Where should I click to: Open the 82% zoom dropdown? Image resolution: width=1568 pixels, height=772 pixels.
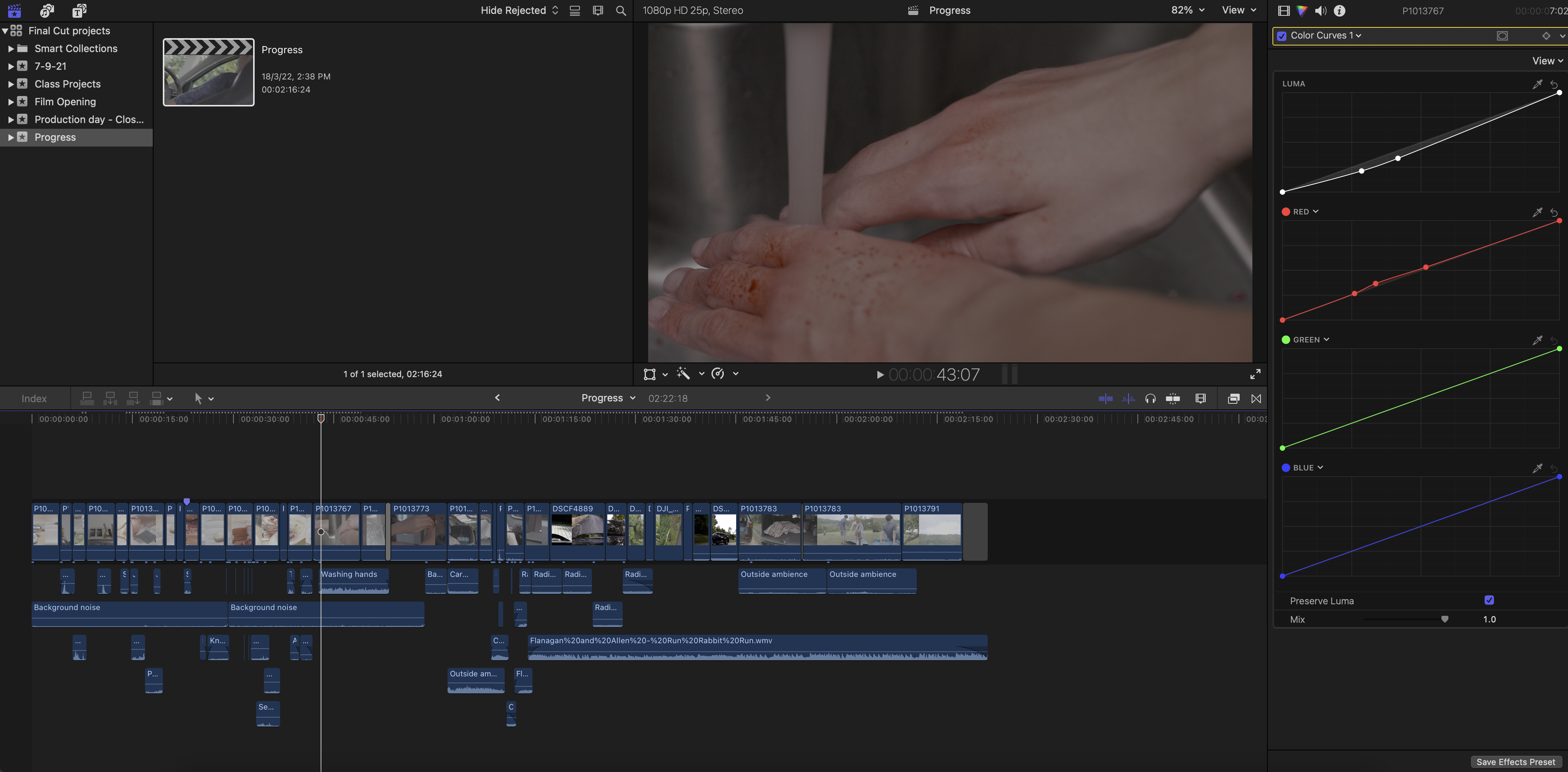click(x=1187, y=10)
